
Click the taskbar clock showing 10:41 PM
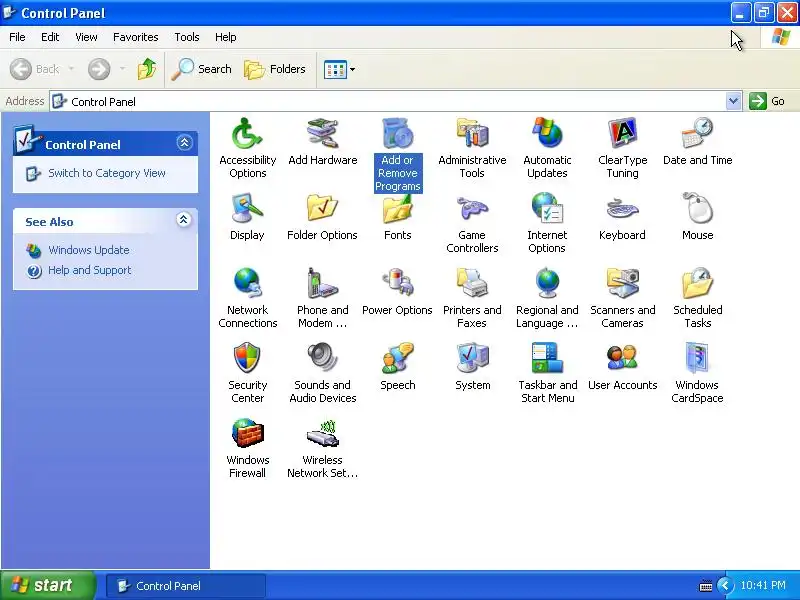[x=763, y=585]
